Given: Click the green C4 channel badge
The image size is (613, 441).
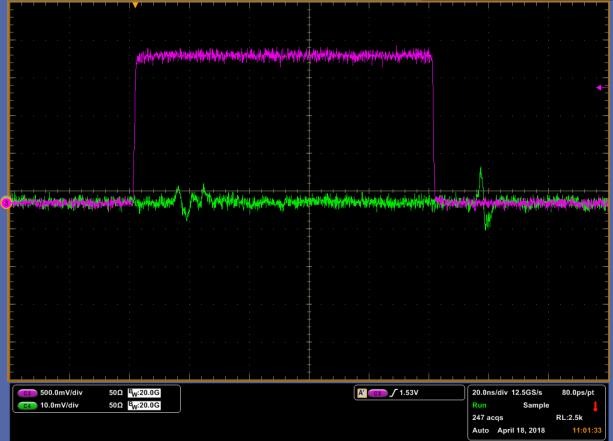Looking at the screenshot, I should [x=27, y=406].
